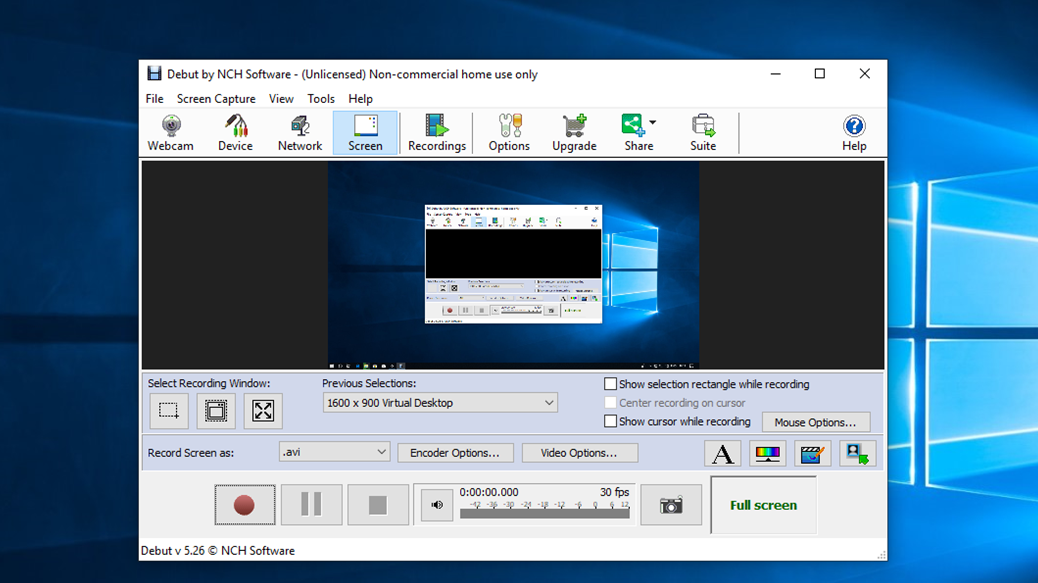This screenshot has width=1038, height=583.
Task: Click the Pause recording button
Action: [311, 505]
